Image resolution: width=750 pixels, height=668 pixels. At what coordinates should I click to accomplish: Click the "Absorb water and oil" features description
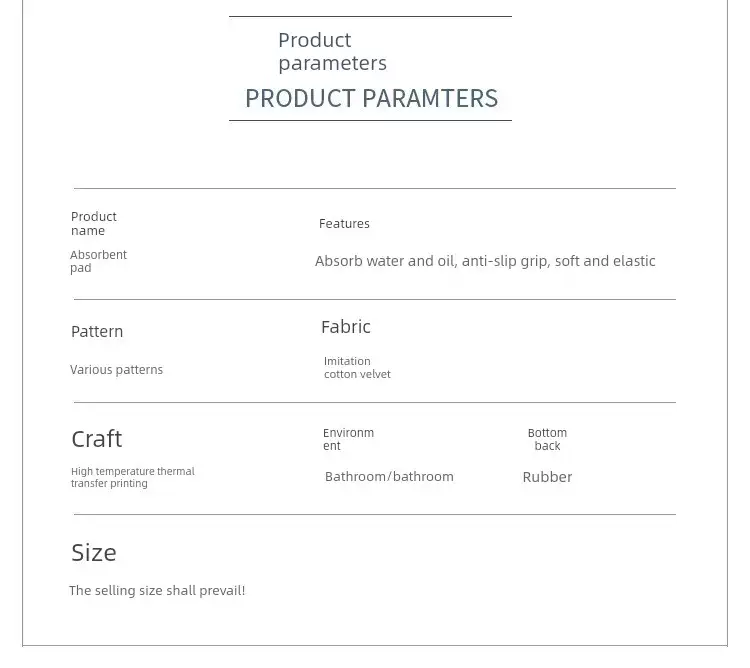[485, 261]
